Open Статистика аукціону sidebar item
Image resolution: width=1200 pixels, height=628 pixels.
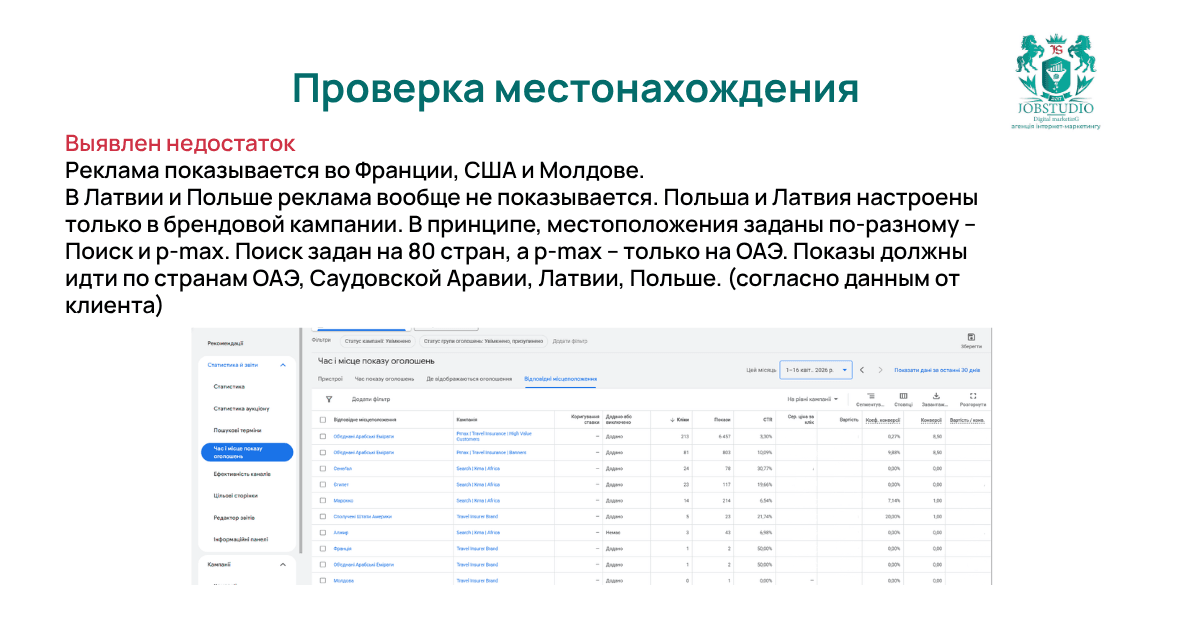pyautogui.click(x=241, y=408)
